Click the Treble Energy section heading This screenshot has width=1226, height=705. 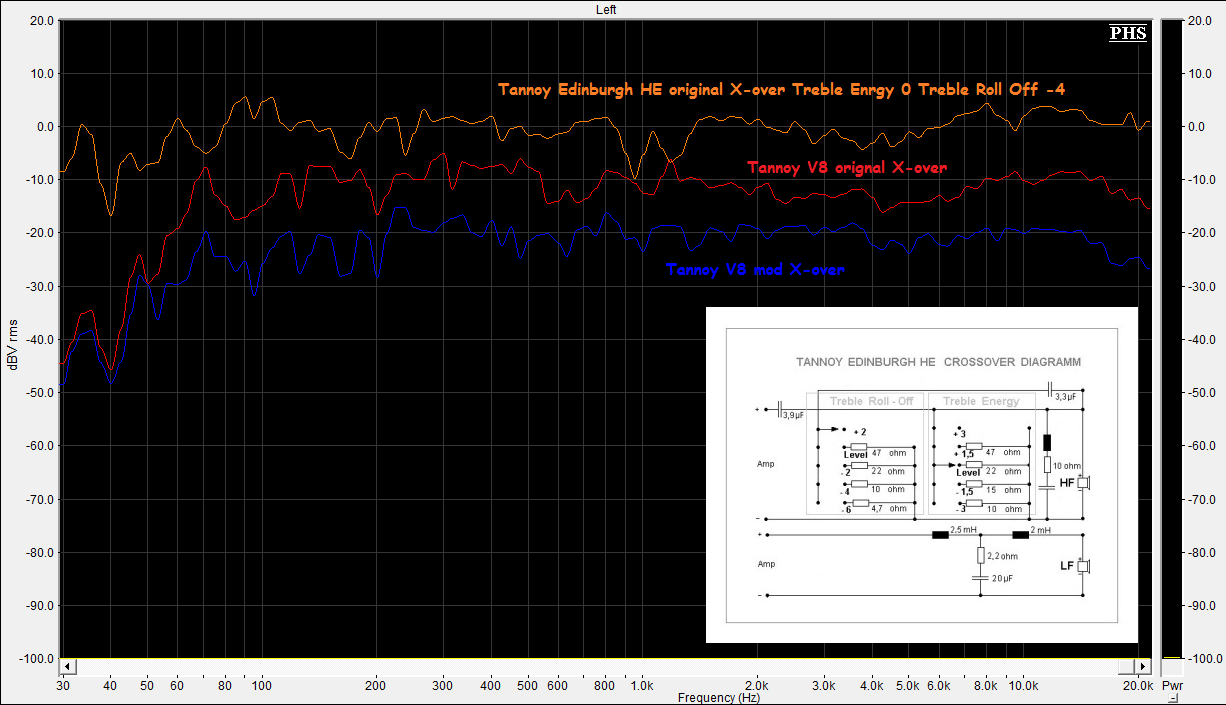click(x=981, y=401)
